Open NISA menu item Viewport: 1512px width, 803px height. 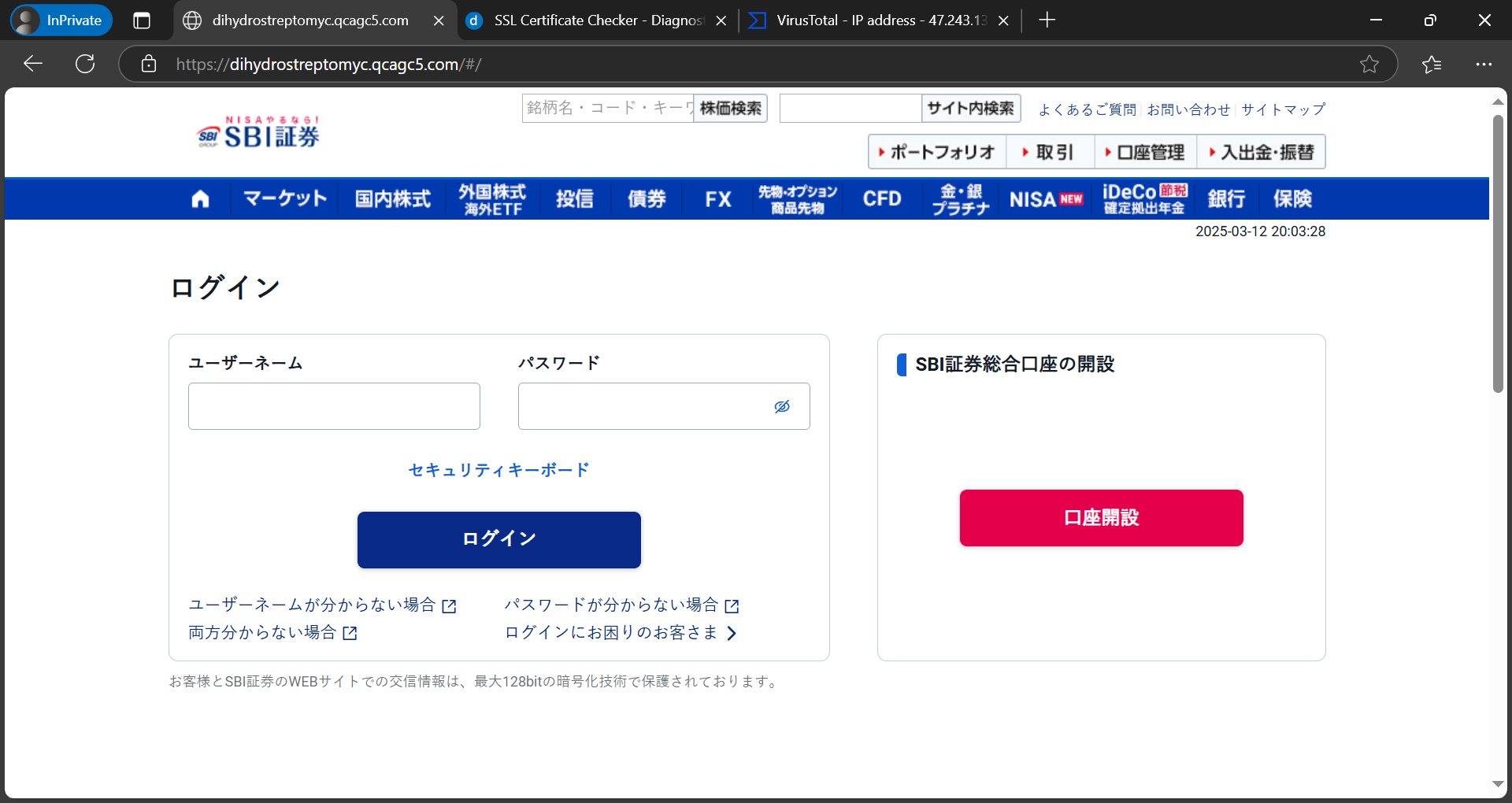(x=1046, y=199)
